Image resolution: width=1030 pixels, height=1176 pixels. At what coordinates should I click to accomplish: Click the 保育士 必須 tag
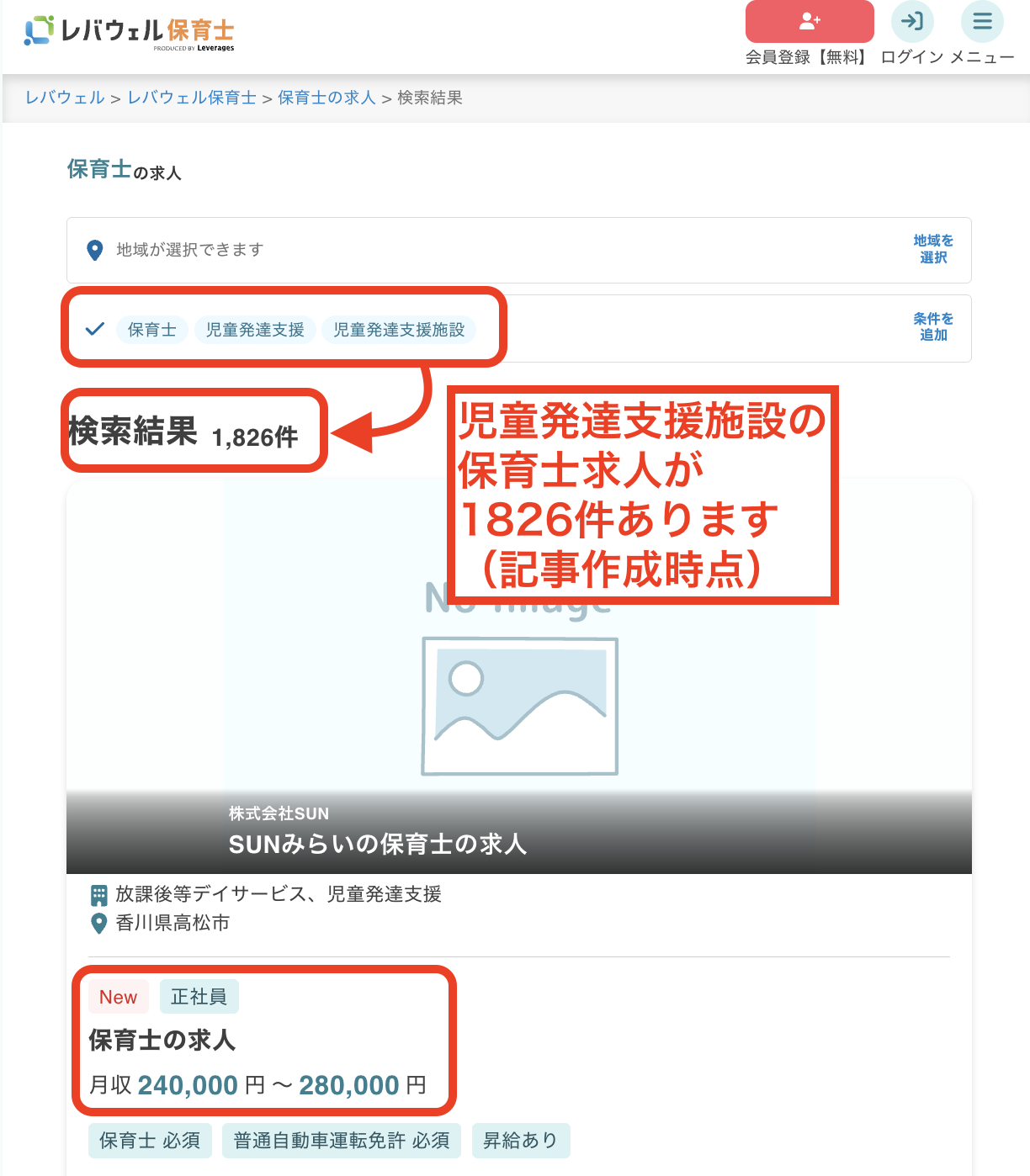pyautogui.click(x=150, y=1141)
